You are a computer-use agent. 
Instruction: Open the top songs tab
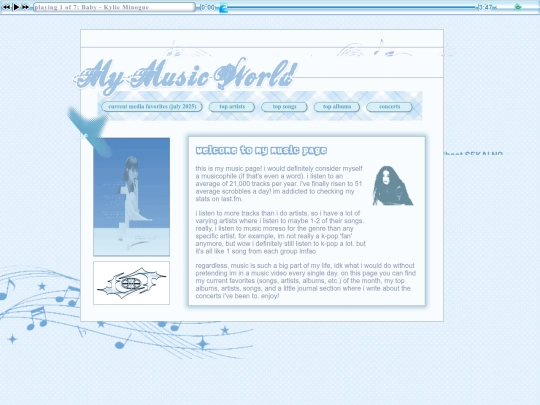click(284, 107)
